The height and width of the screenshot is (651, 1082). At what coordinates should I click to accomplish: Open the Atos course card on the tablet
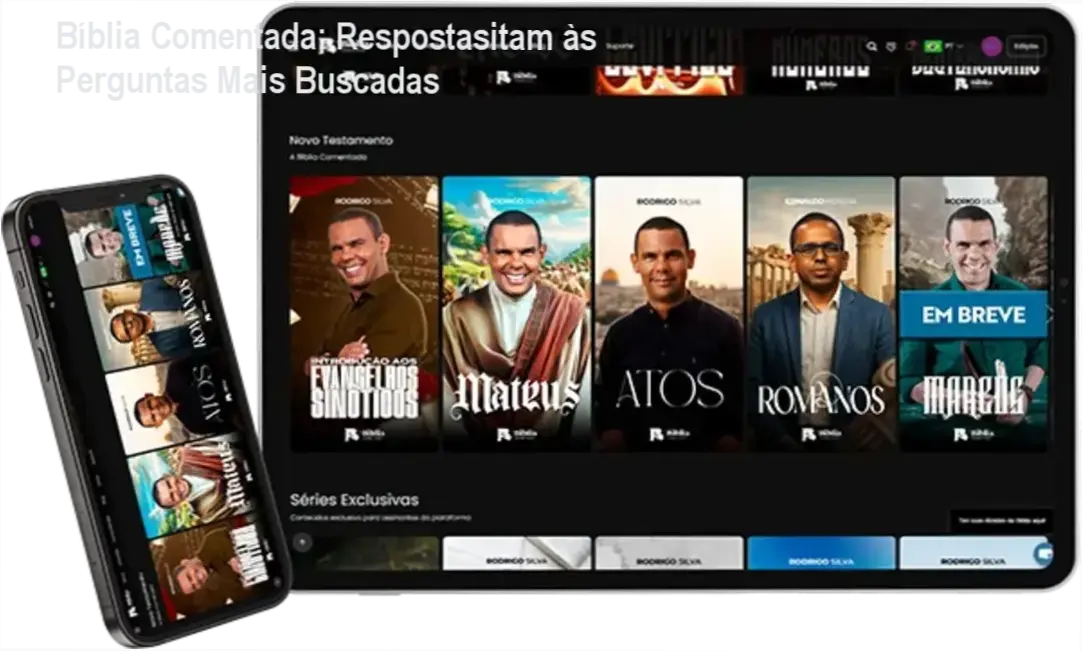(669, 314)
